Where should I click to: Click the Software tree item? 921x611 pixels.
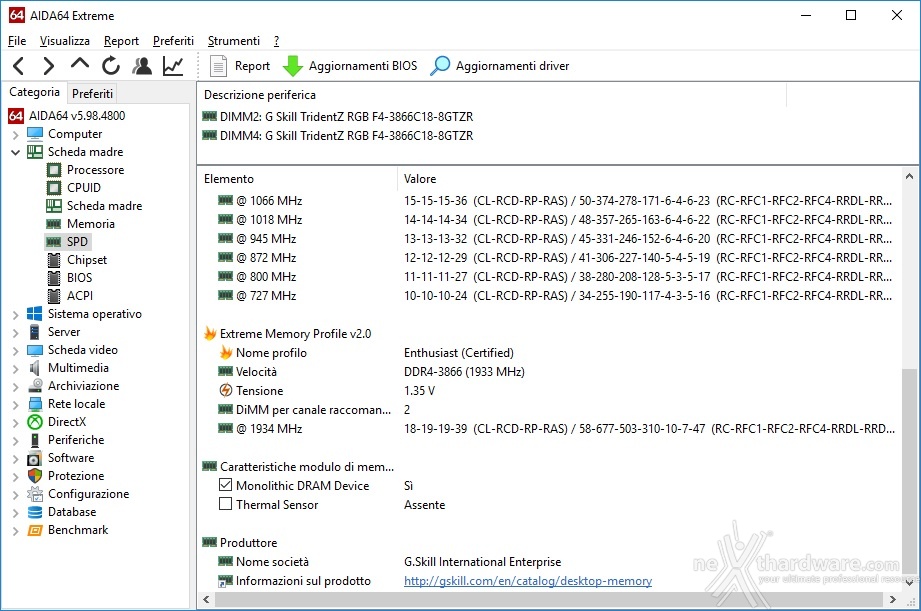pos(71,458)
